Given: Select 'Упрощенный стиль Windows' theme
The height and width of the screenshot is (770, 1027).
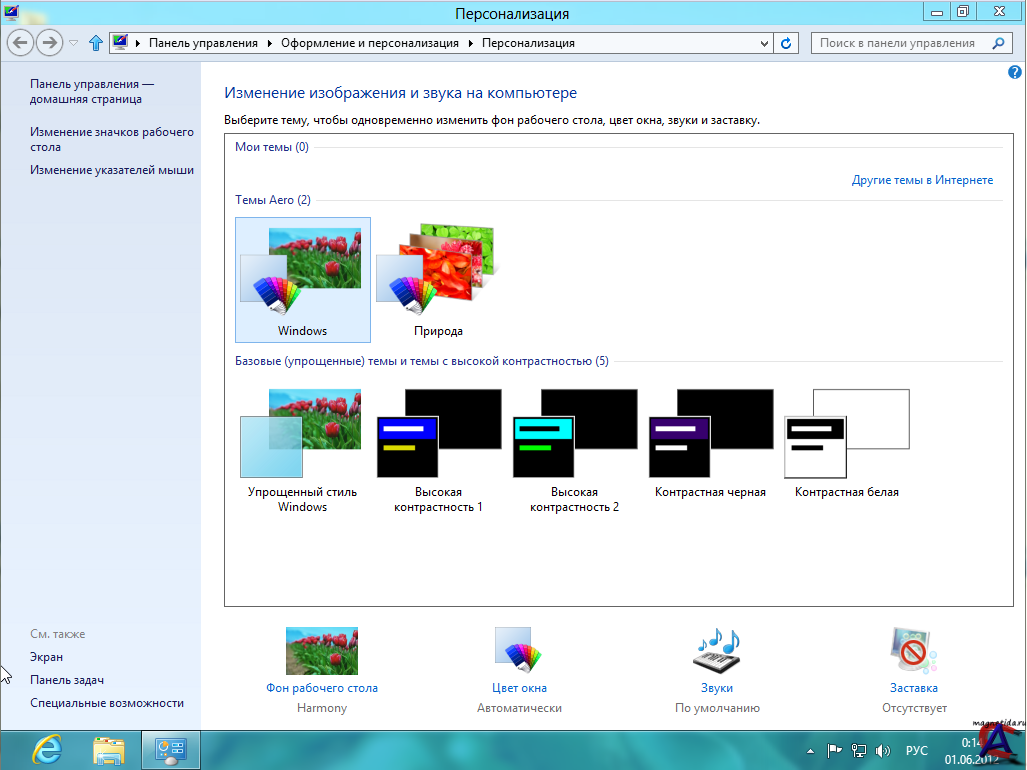Looking at the screenshot, I should tap(302, 450).
